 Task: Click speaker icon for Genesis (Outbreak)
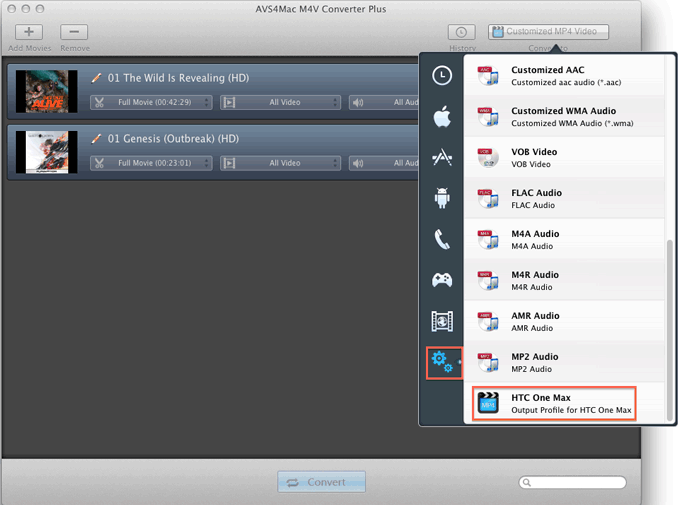[358, 163]
